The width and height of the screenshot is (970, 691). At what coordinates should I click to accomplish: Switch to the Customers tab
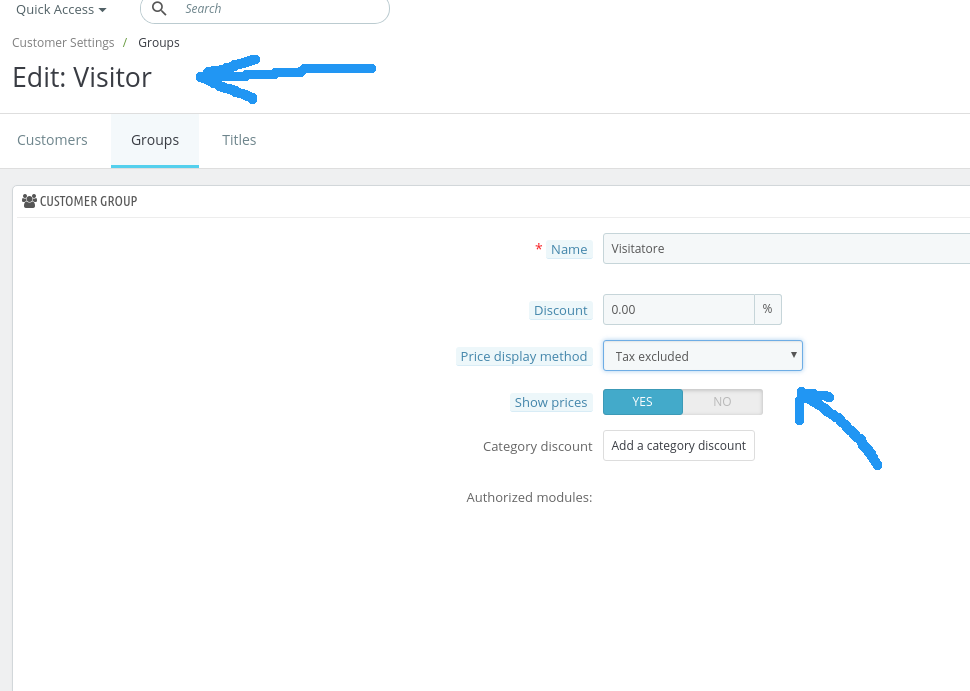click(52, 139)
